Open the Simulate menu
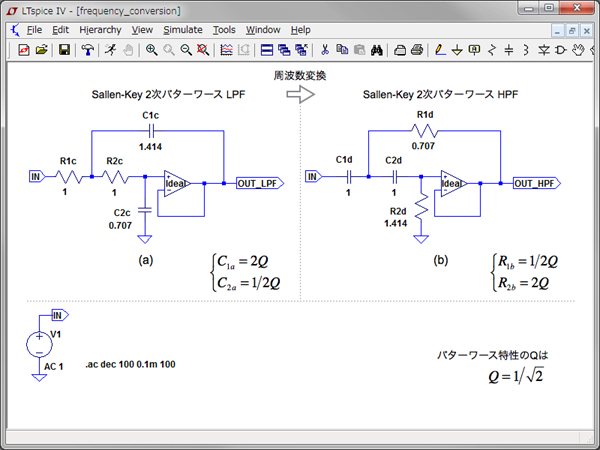 coord(183,30)
